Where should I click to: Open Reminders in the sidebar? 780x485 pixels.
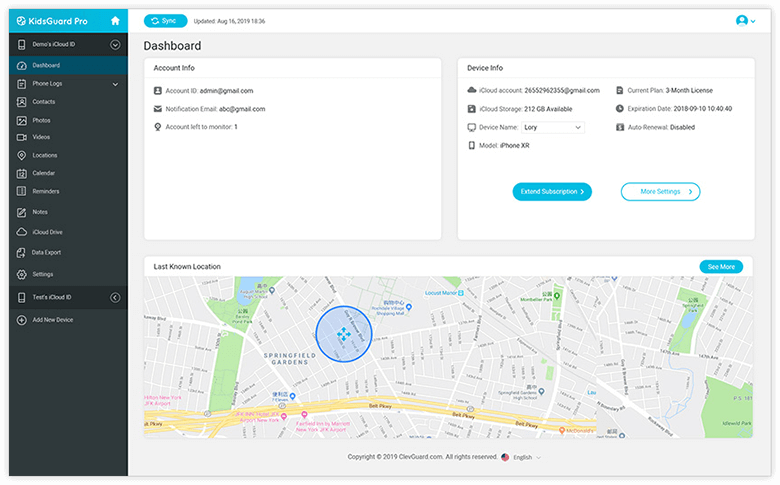68,191
